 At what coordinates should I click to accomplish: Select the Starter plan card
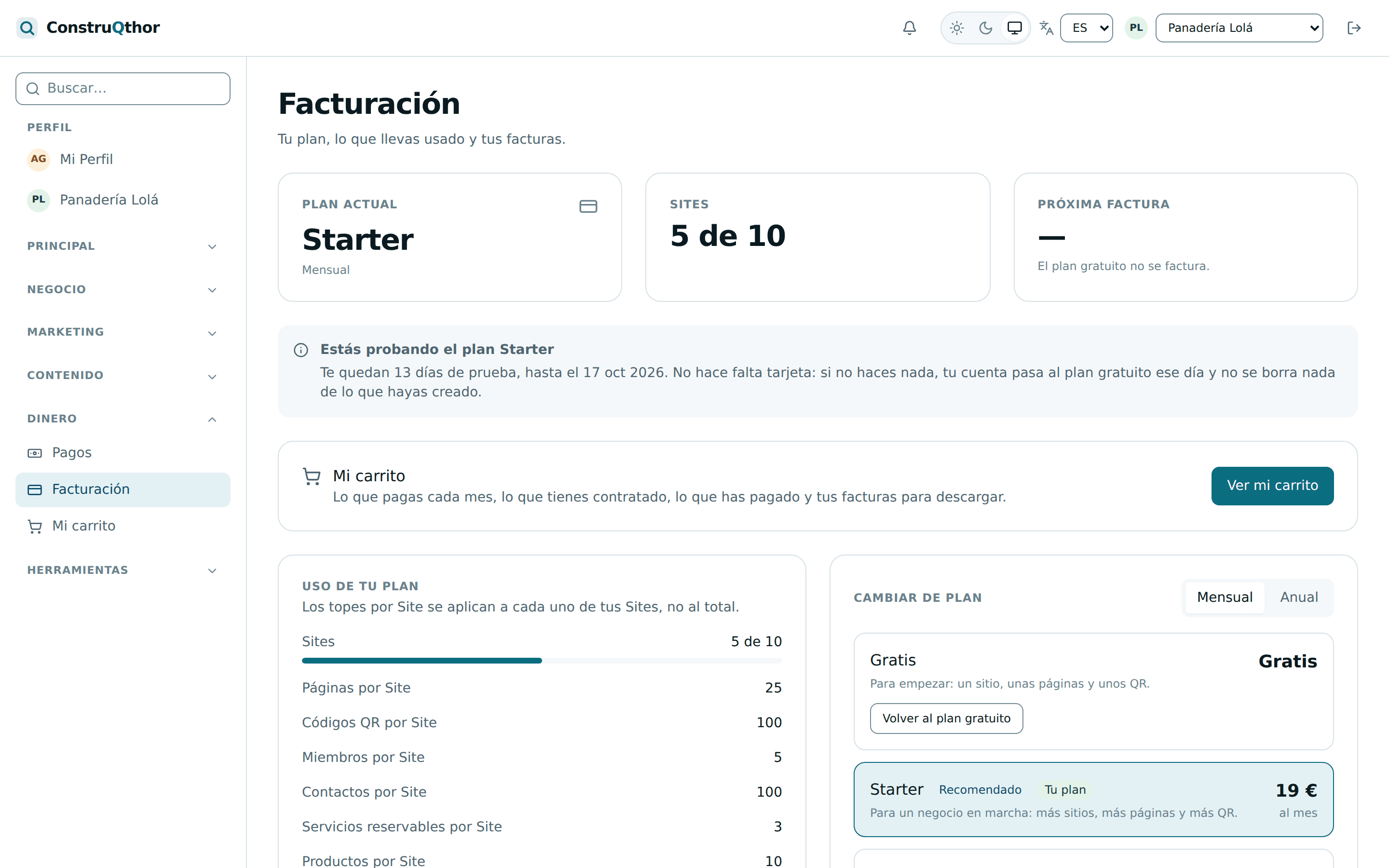1093,799
